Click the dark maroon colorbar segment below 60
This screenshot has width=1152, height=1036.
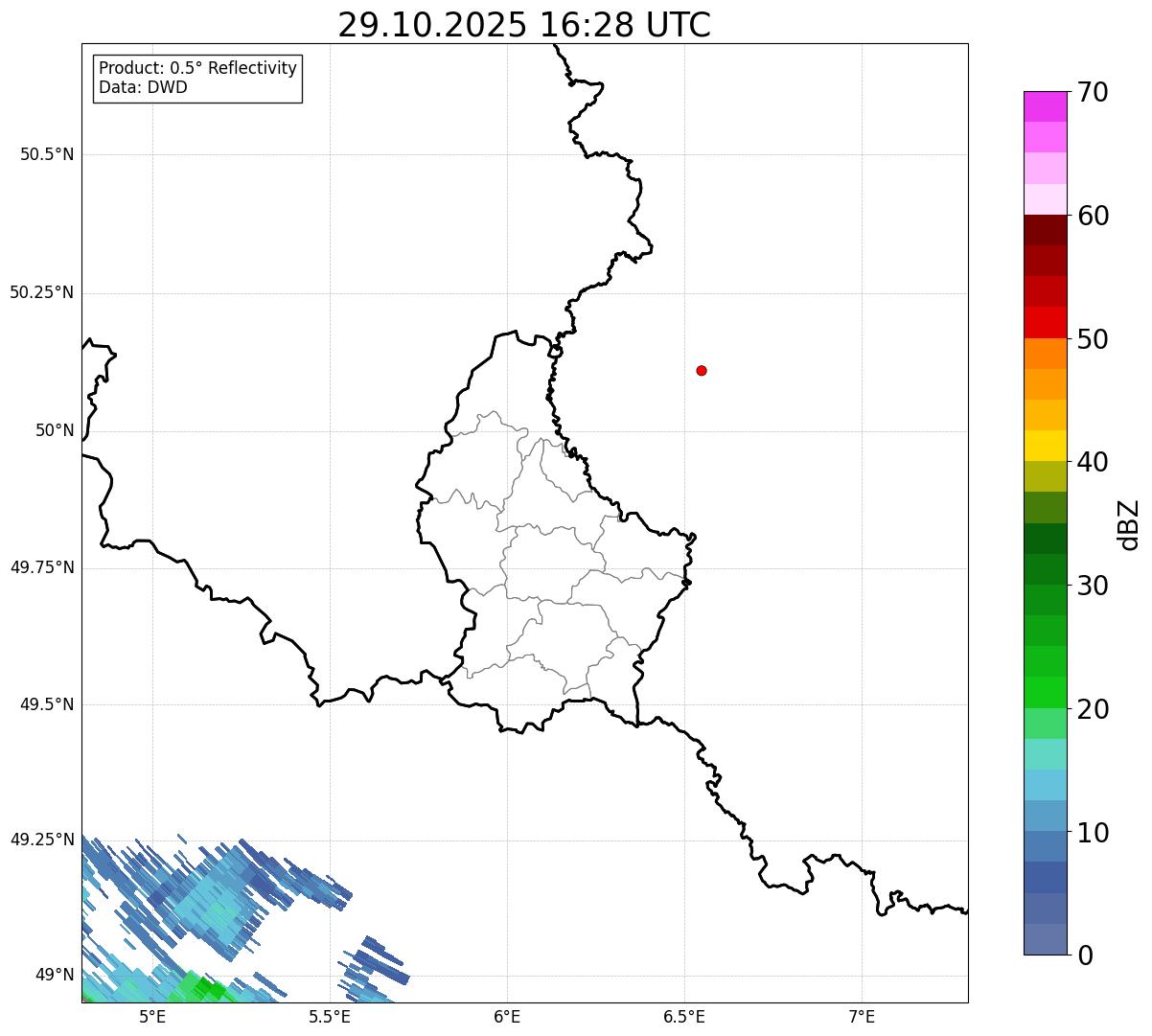point(1045,230)
